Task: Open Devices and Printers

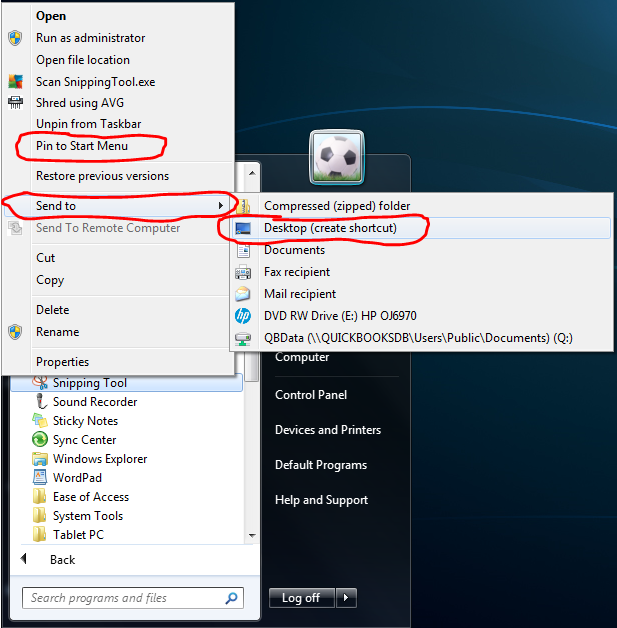Action: point(328,430)
